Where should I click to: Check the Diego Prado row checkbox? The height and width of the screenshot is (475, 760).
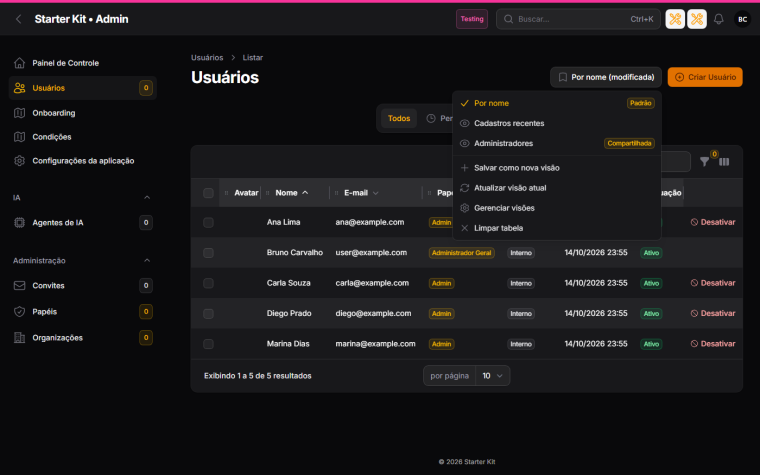point(208,314)
